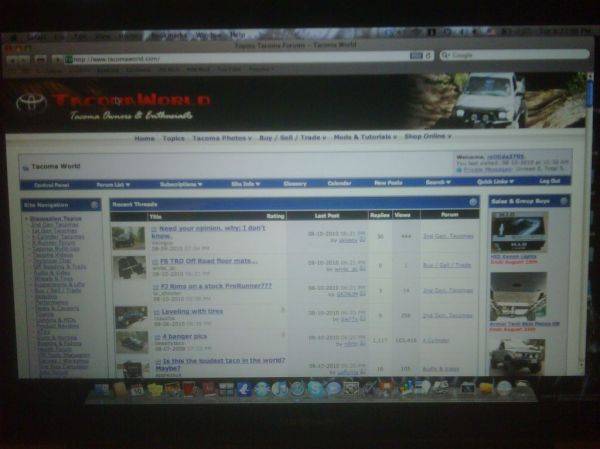Open the HID Xenon Lights group buy thumbnail
The width and height of the screenshot is (600, 449).
click(x=519, y=232)
